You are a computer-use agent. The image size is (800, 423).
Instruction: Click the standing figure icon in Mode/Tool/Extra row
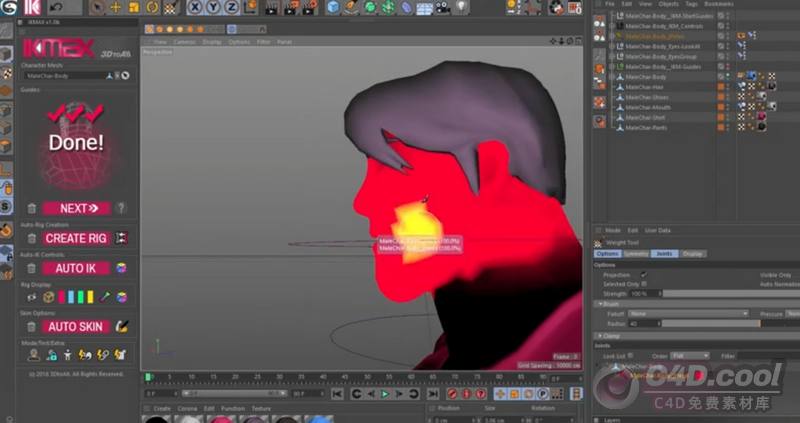pyautogui.click(x=67, y=355)
